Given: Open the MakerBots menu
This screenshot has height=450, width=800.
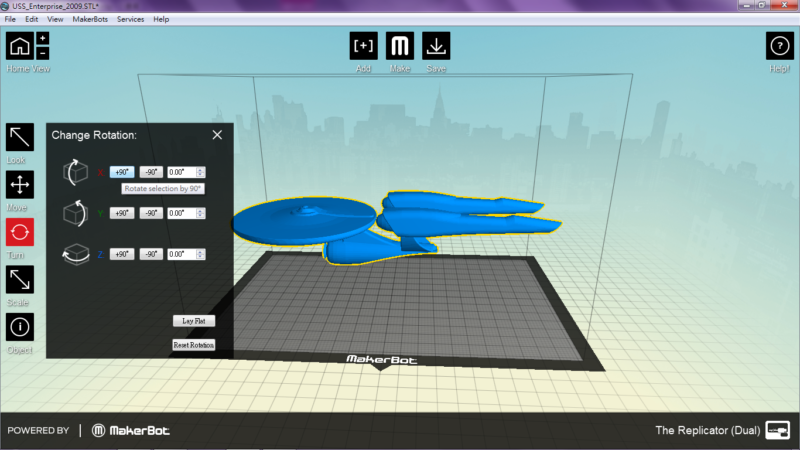Looking at the screenshot, I should point(90,19).
